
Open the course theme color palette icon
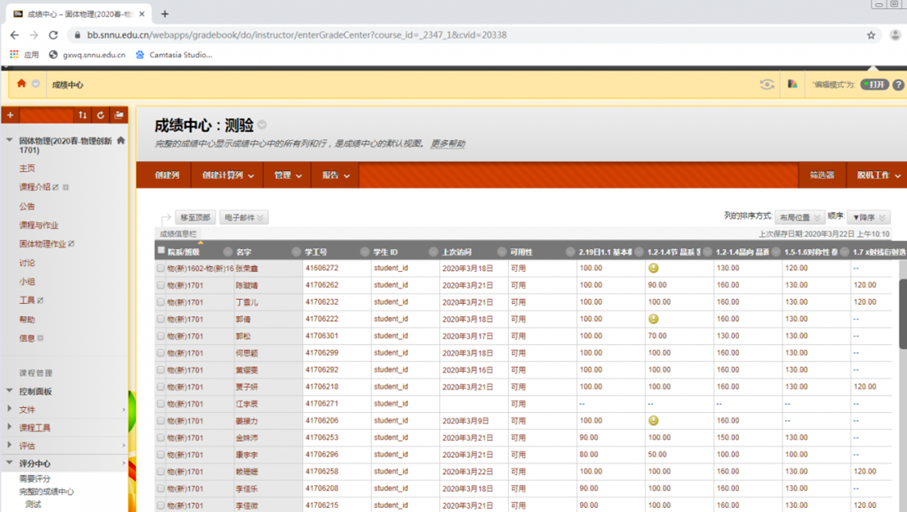(792, 84)
